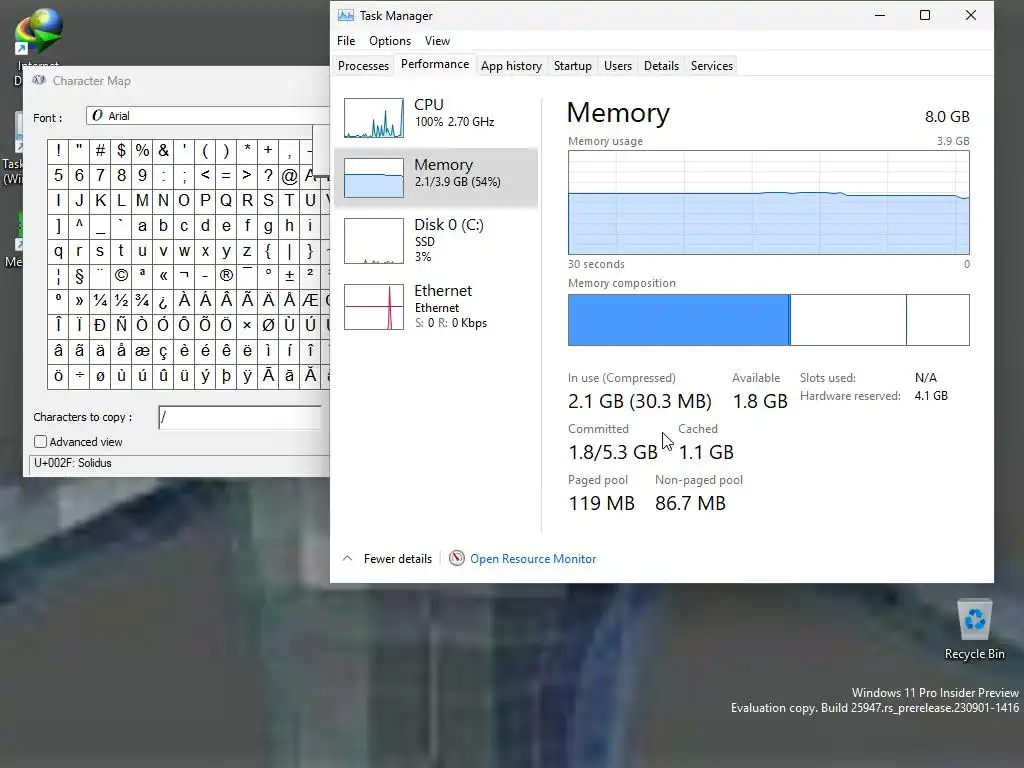
Task: Click the Character Map title bar icon
Action: [39, 80]
